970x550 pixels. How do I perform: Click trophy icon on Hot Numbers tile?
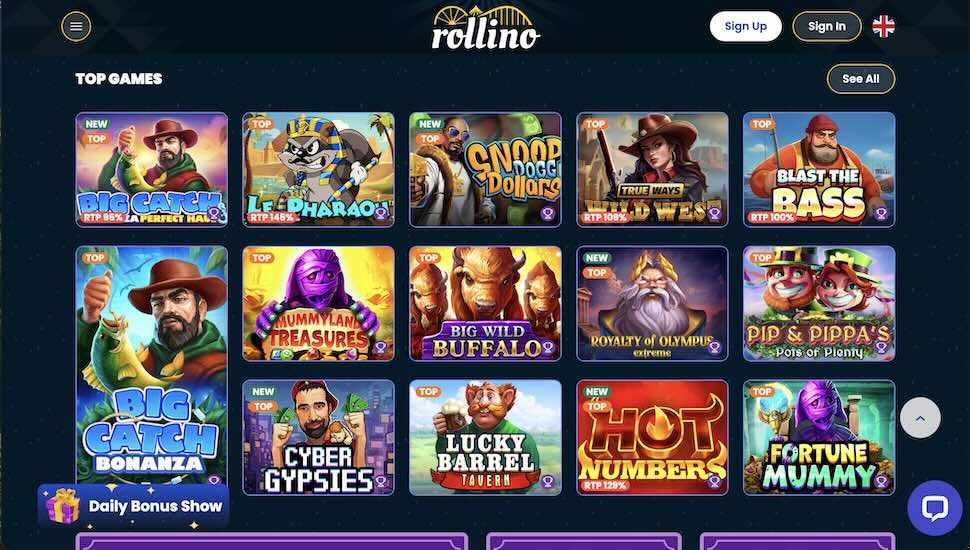[x=715, y=481]
